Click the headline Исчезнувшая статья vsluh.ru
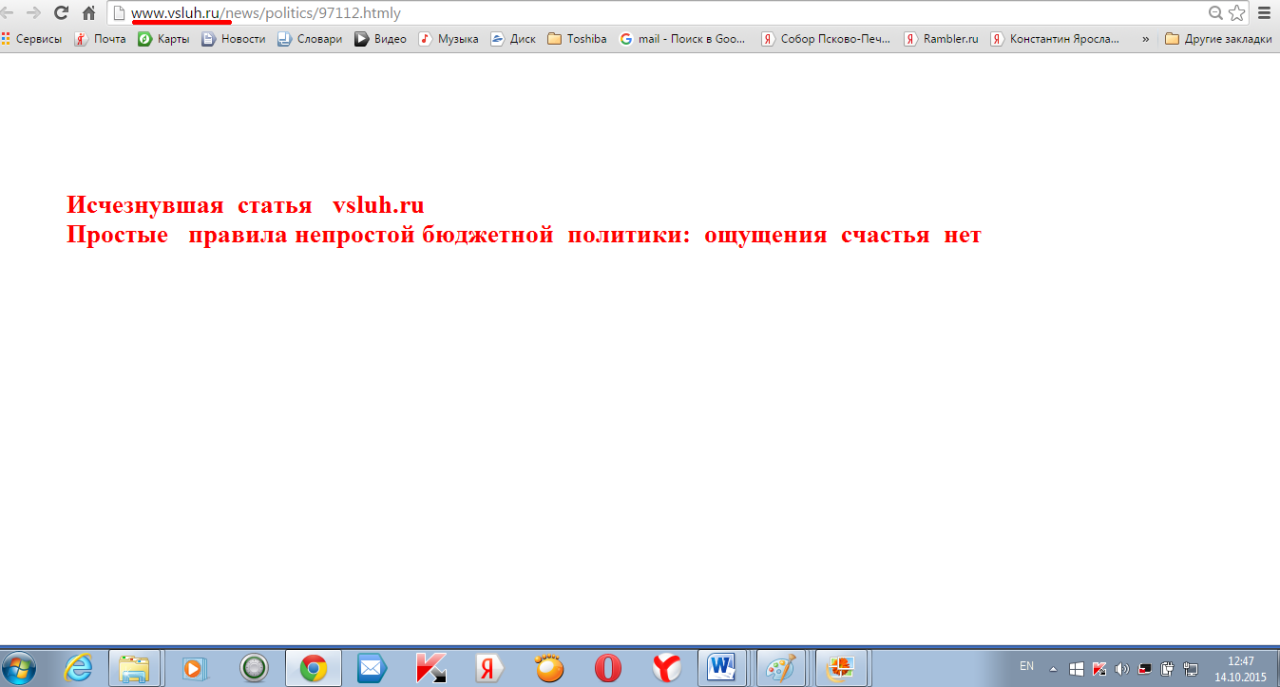 (245, 205)
